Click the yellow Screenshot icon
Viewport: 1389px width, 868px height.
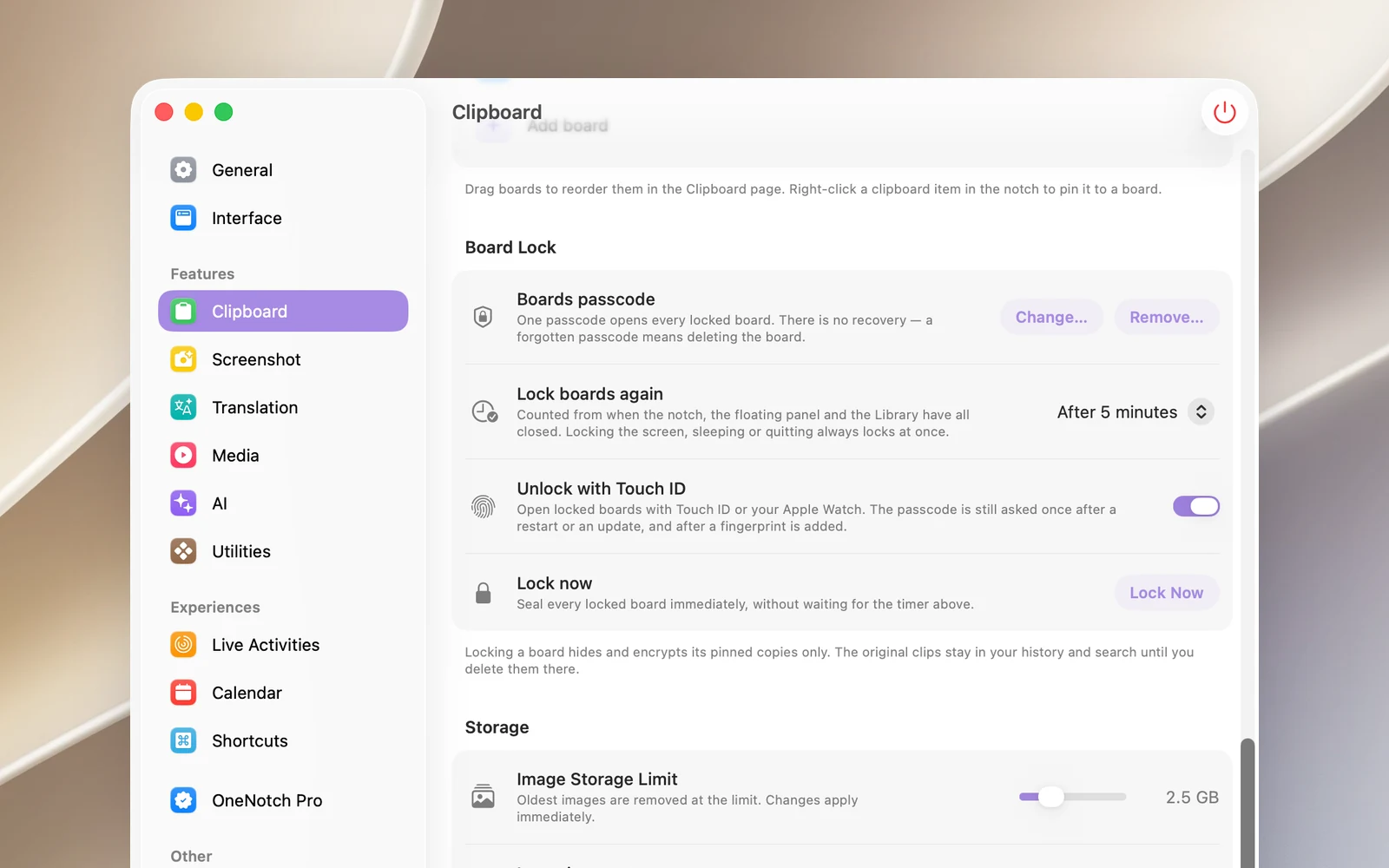tap(183, 358)
